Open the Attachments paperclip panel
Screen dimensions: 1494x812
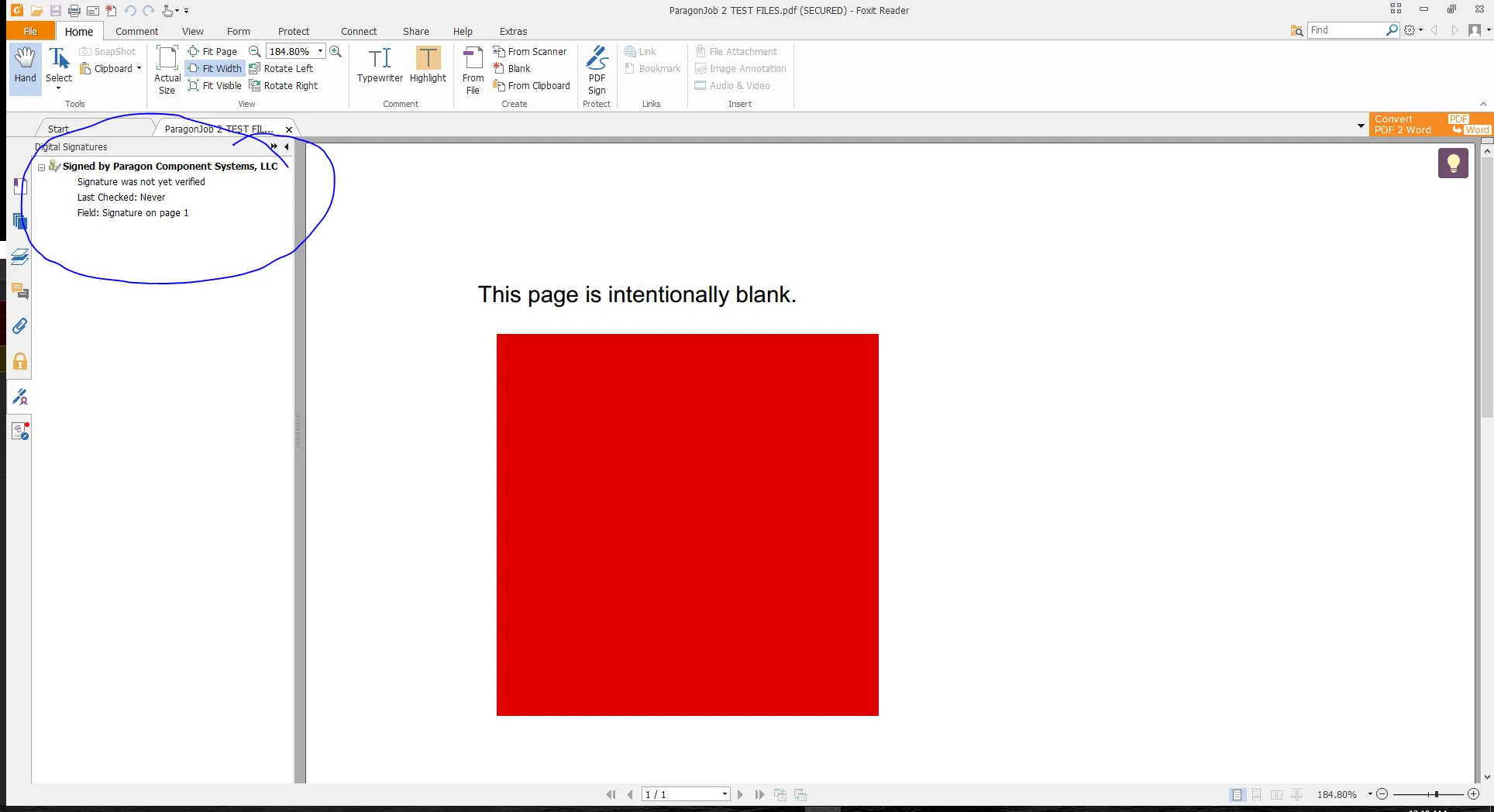point(20,326)
